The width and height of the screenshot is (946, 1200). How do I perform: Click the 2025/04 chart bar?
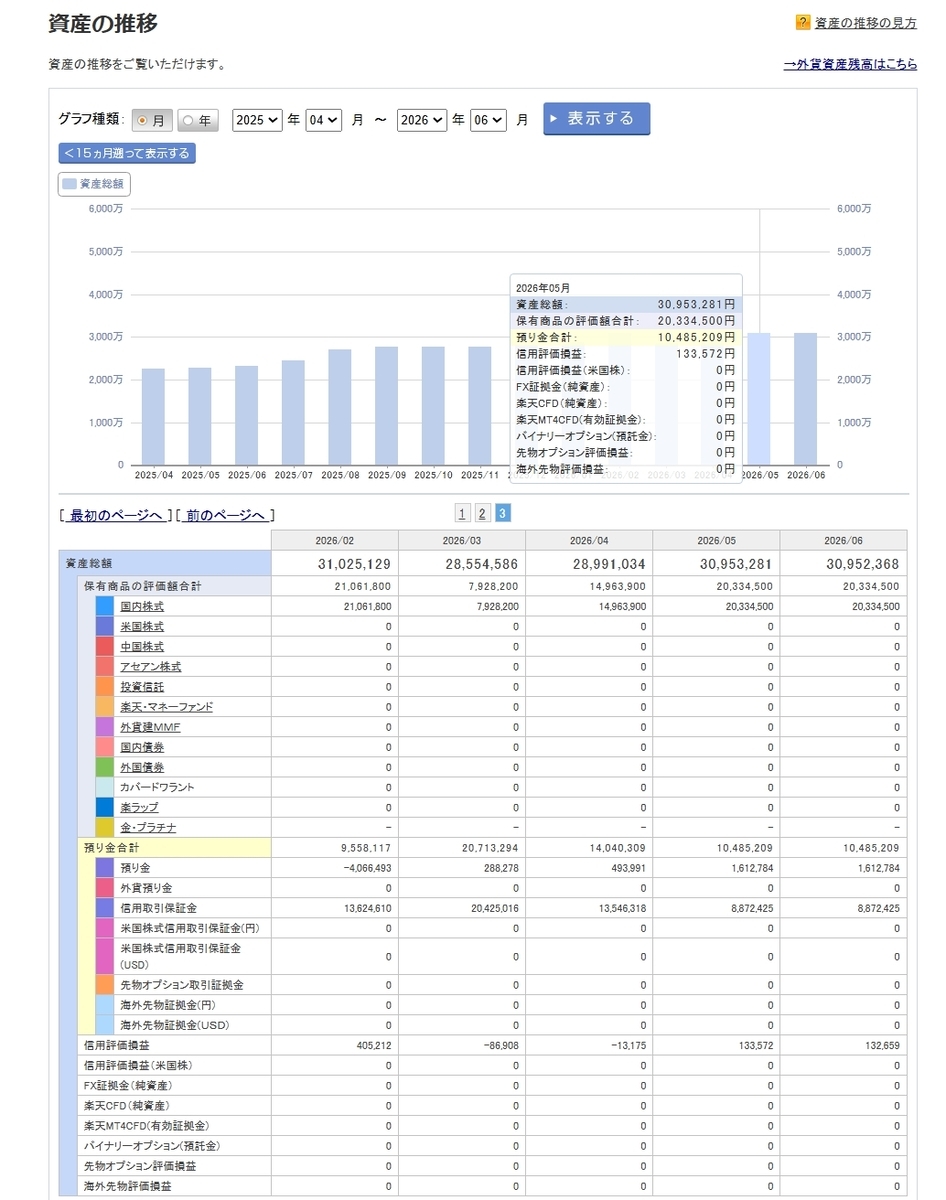(153, 417)
